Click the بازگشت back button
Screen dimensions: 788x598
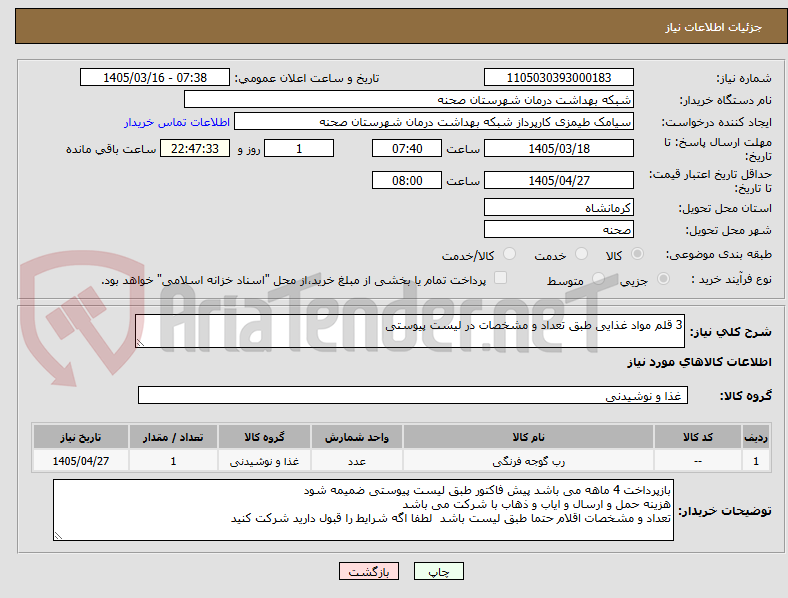click(x=369, y=571)
